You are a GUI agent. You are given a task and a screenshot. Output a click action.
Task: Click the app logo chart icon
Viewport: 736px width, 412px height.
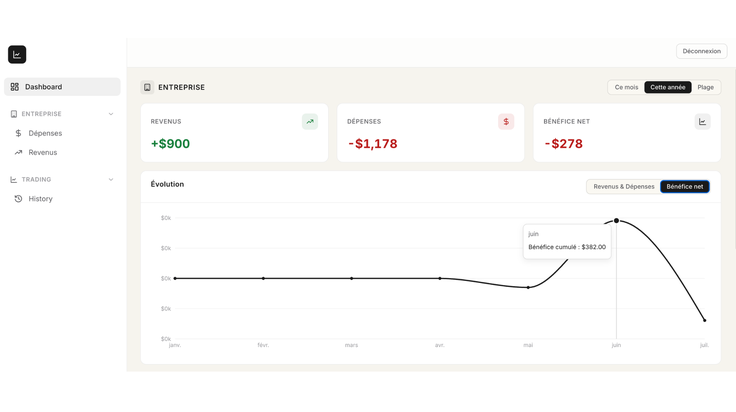point(17,54)
